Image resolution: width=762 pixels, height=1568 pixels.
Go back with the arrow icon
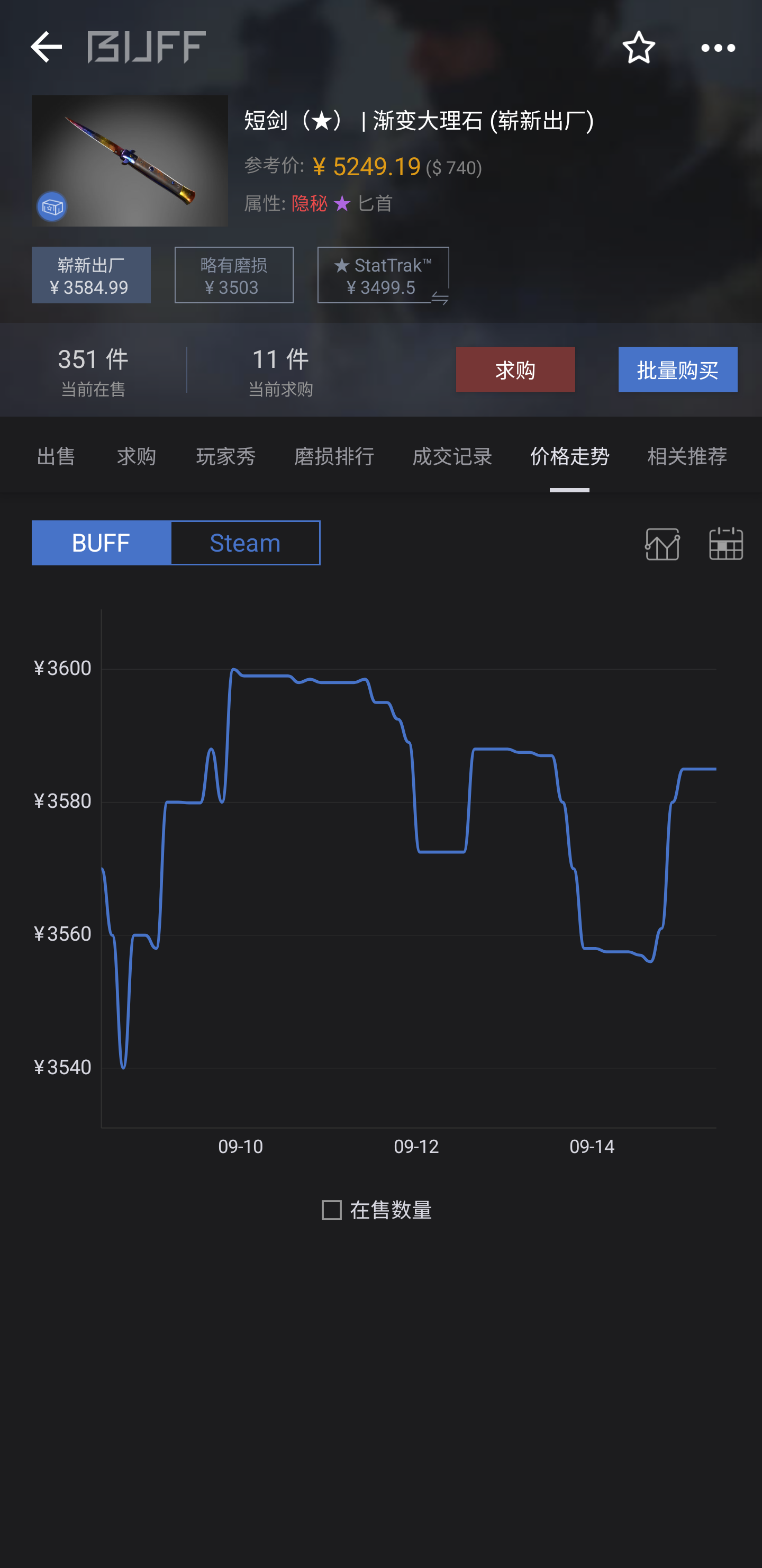(x=46, y=47)
